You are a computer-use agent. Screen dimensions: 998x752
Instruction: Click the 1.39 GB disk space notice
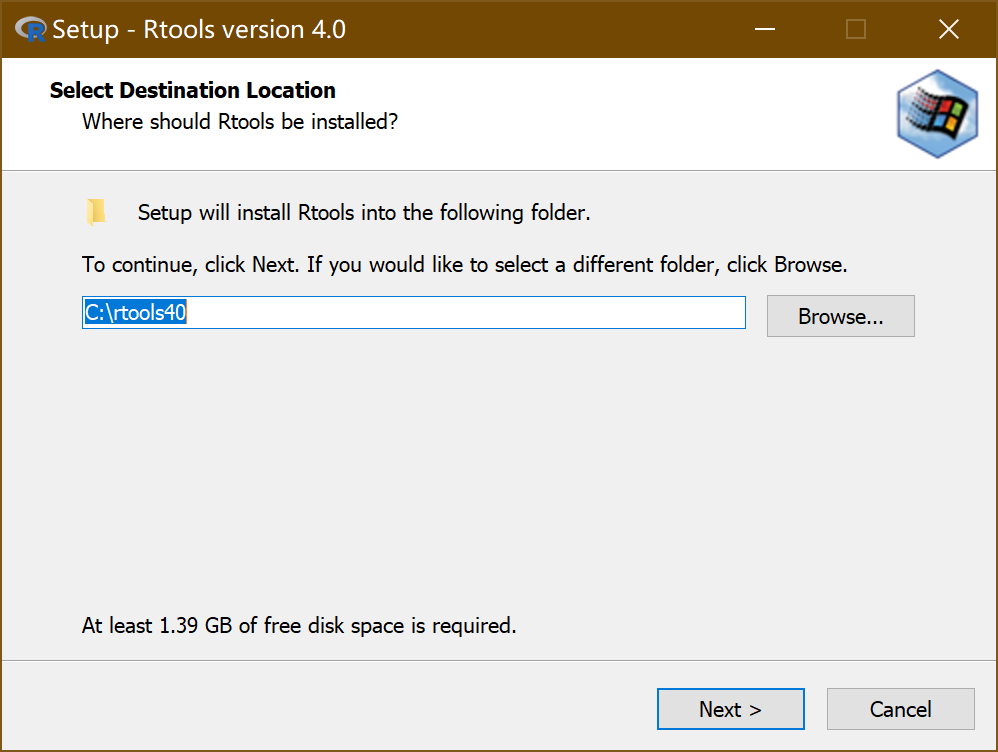(299, 626)
